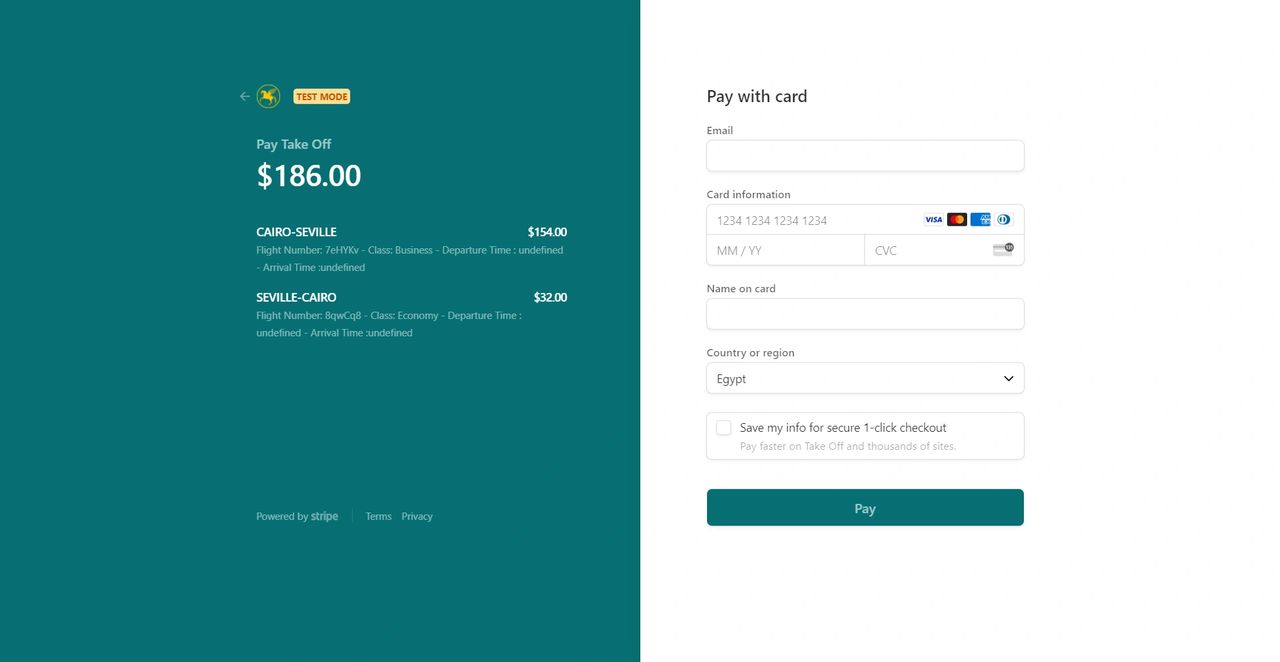Click the American Express icon
The height and width of the screenshot is (662, 1280).
(x=980, y=220)
